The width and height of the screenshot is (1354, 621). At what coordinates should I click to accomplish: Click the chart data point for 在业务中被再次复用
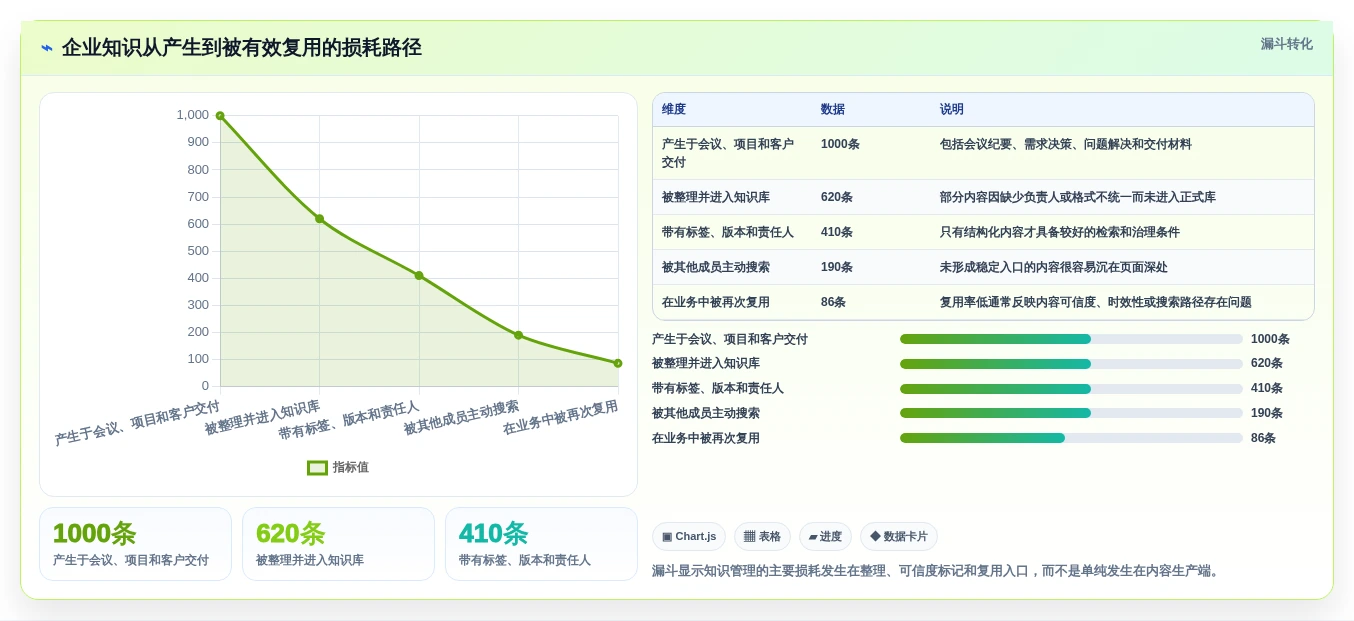pos(618,363)
